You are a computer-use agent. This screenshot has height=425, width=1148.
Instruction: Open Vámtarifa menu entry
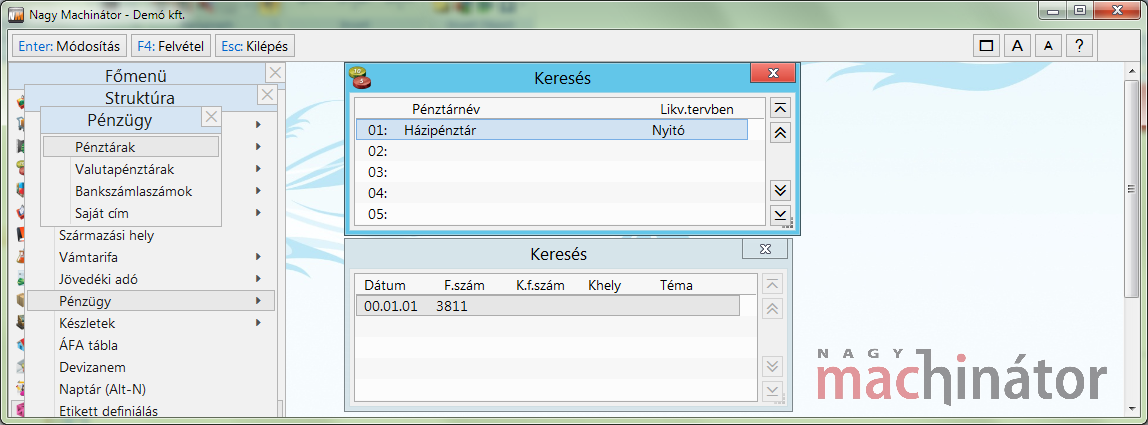point(89,257)
